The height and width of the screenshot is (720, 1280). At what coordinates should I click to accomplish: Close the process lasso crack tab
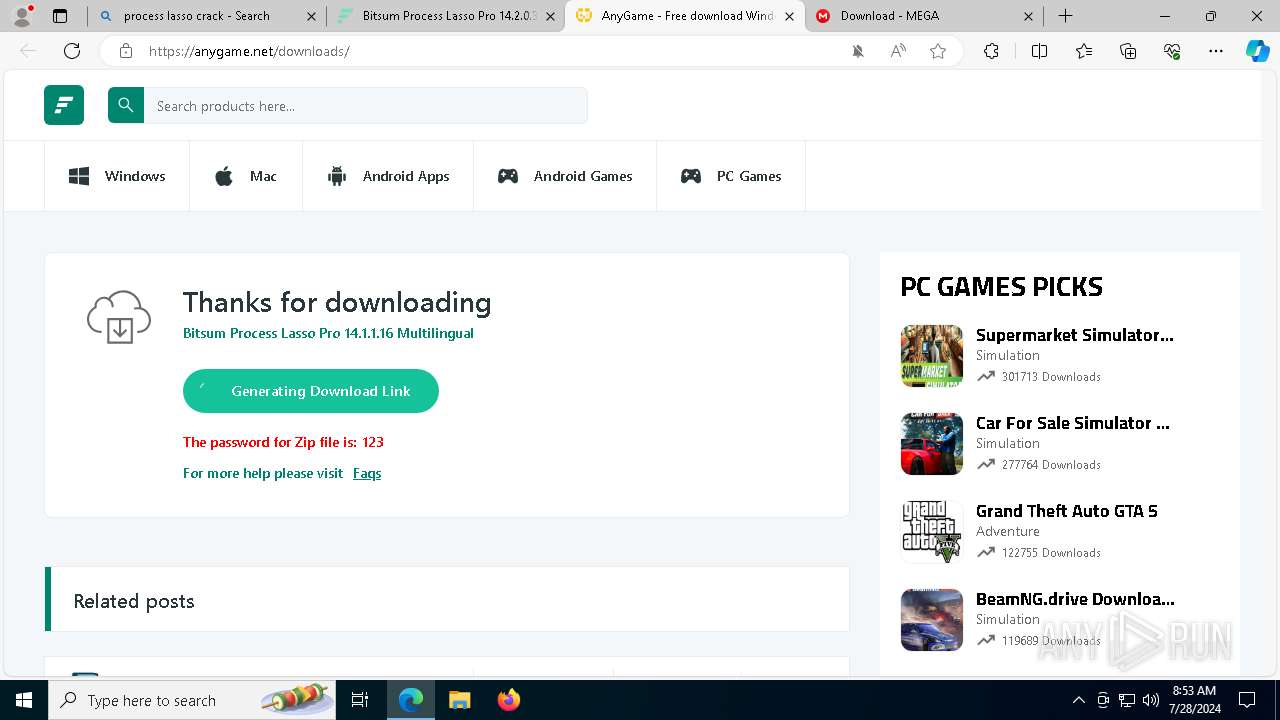(x=311, y=16)
